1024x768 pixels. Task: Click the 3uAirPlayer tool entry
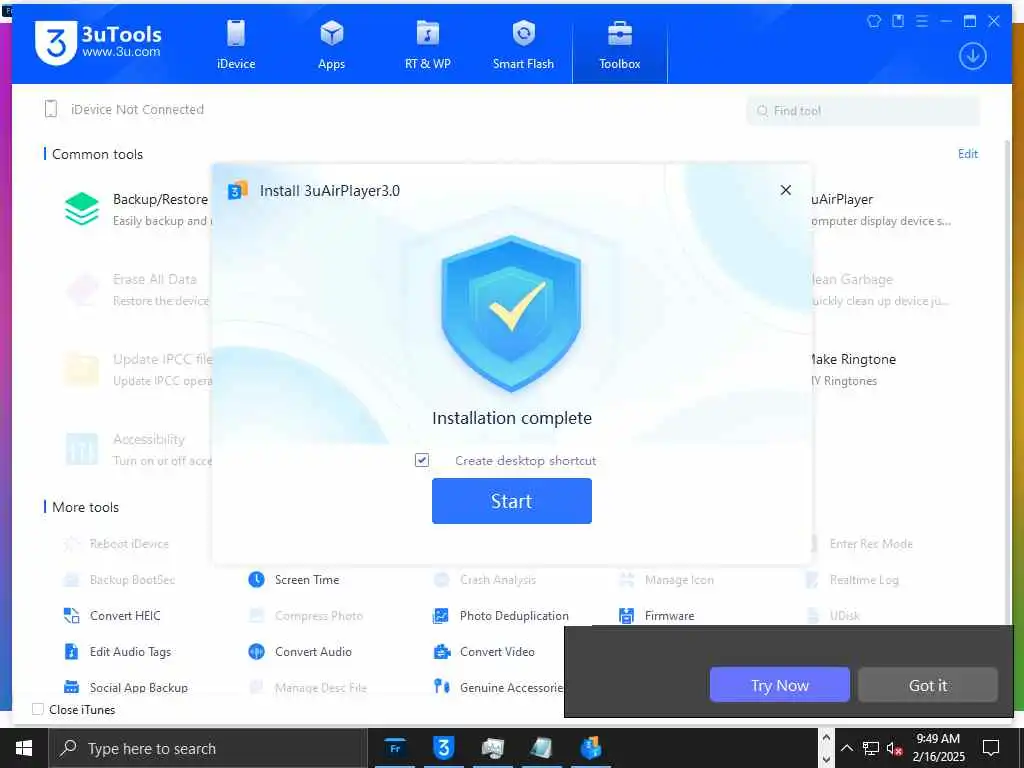pos(879,209)
